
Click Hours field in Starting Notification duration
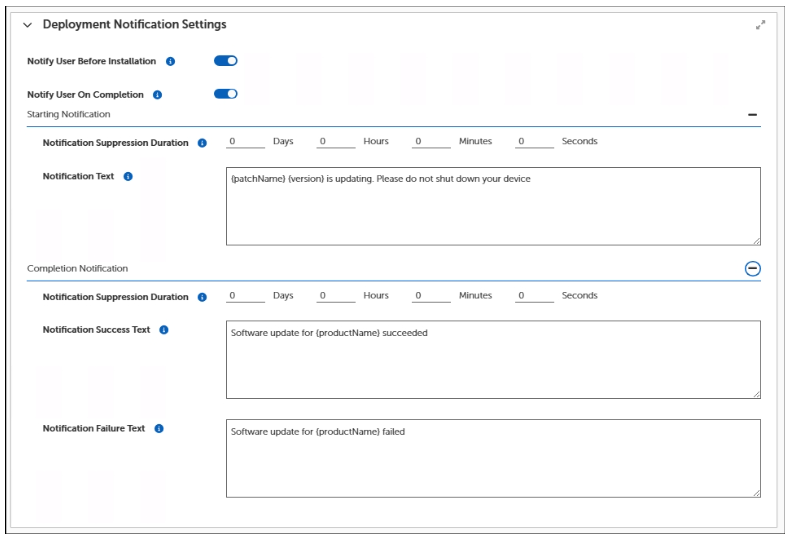pyautogui.click(x=336, y=142)
